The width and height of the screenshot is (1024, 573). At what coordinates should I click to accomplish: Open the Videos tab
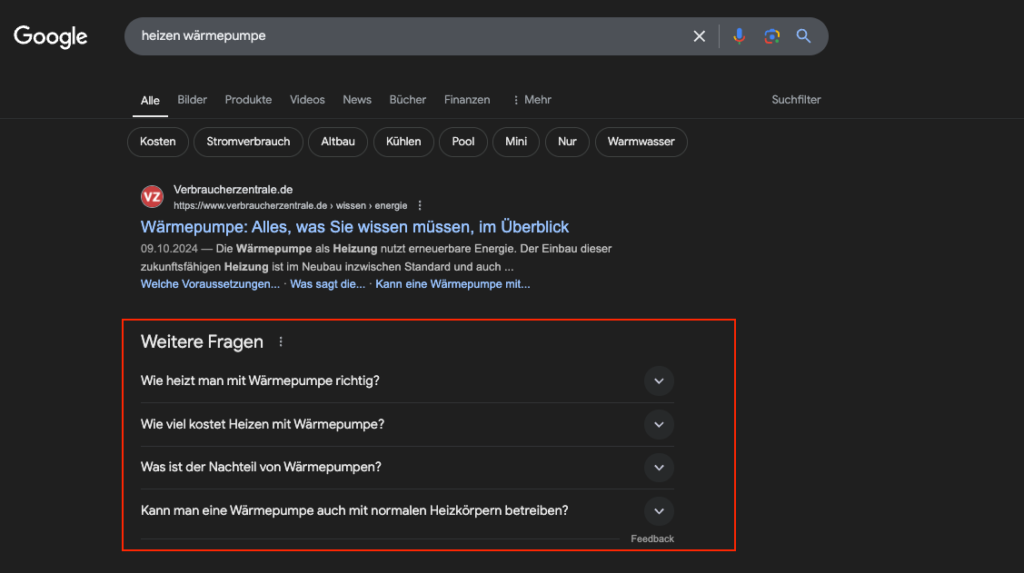tap(307, 100)
